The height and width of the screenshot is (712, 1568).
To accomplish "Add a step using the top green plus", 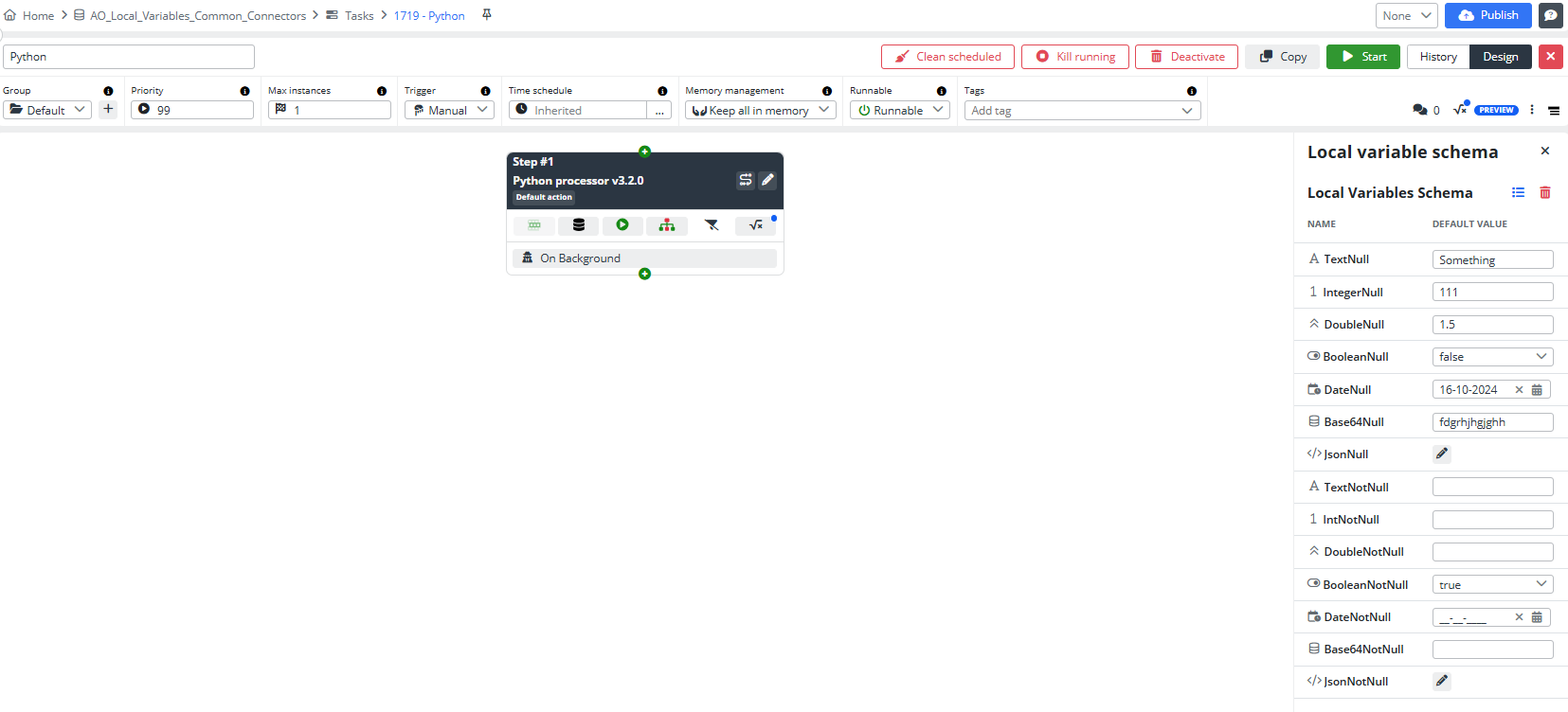I will [x=644, y=151].
